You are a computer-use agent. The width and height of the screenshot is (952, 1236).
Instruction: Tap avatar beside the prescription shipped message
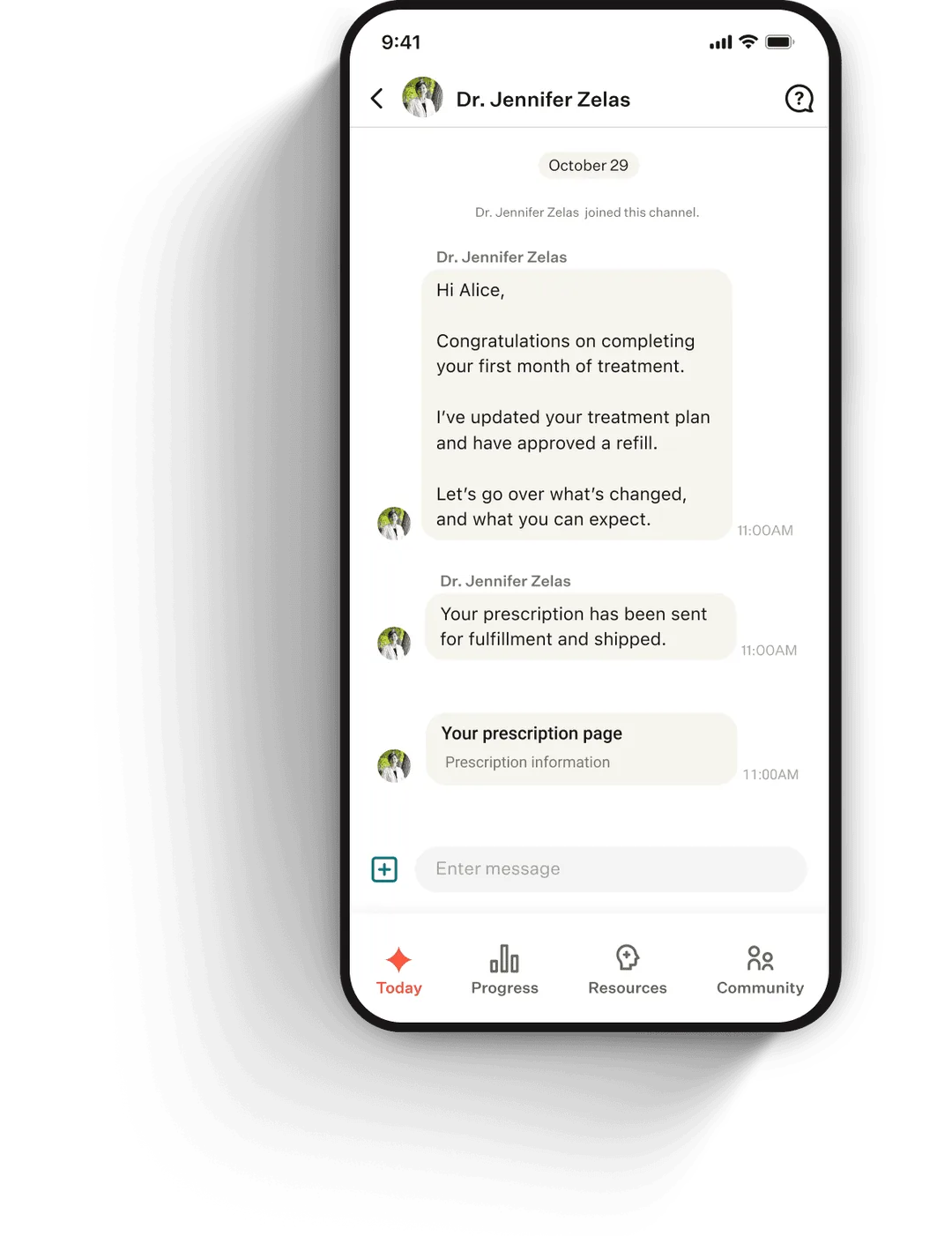coord(394,644)
